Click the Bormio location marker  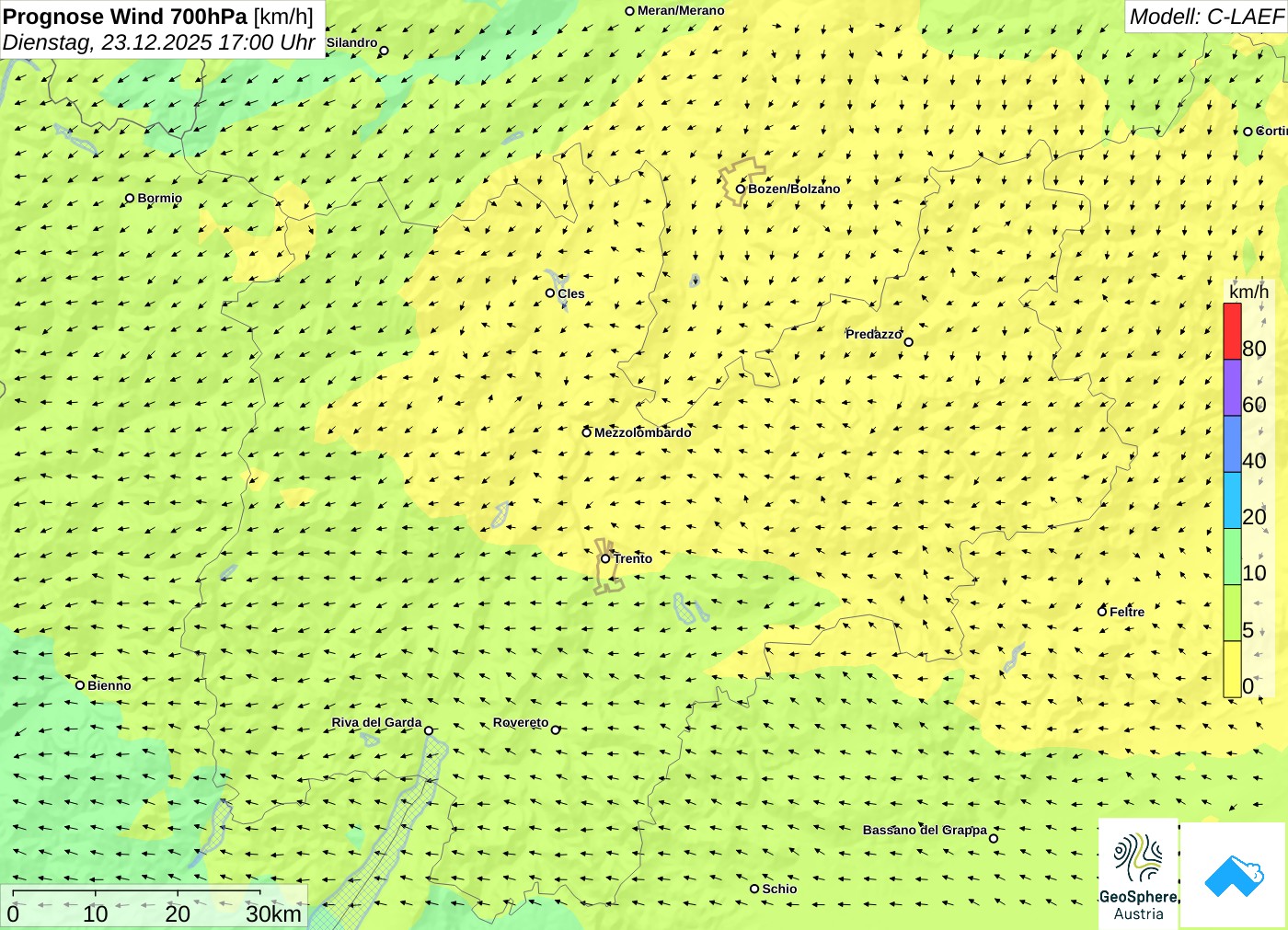pyautogui.click(x=130, y=198)
